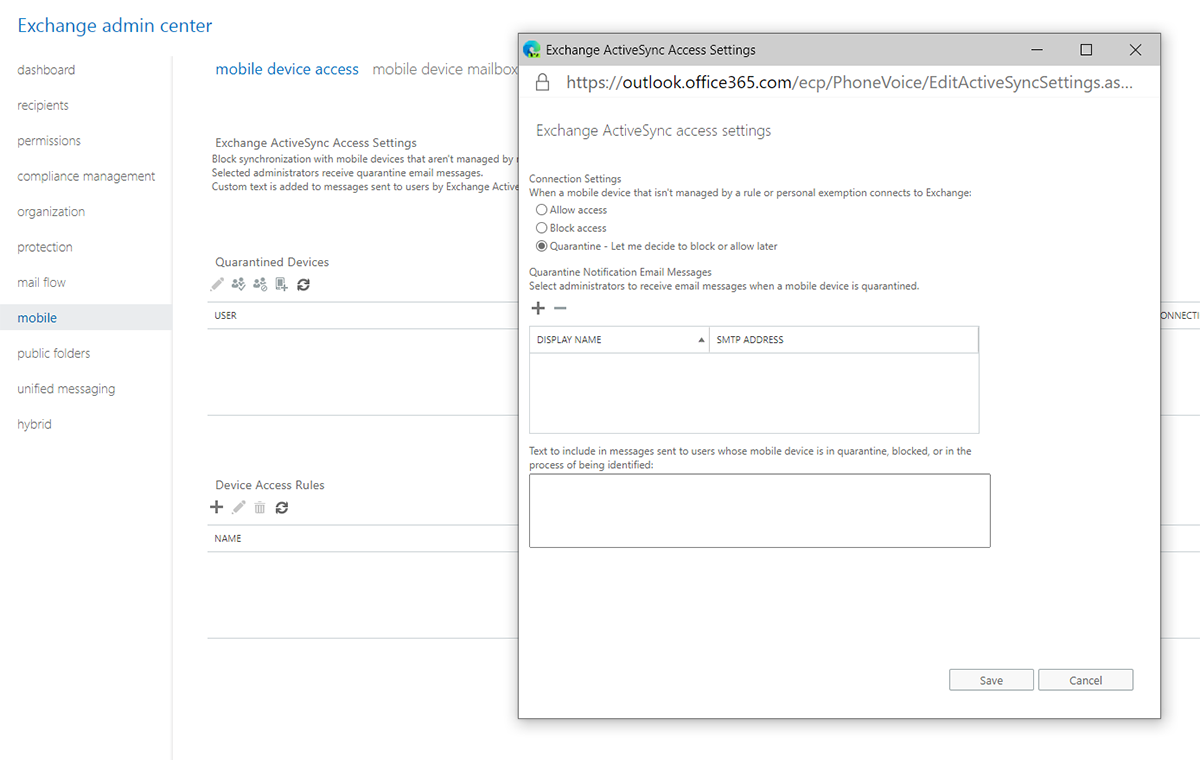The width and height of the screenshot is (1200, 760).
Task: Open permissions in left navigation
Action: tap(49, 141)
